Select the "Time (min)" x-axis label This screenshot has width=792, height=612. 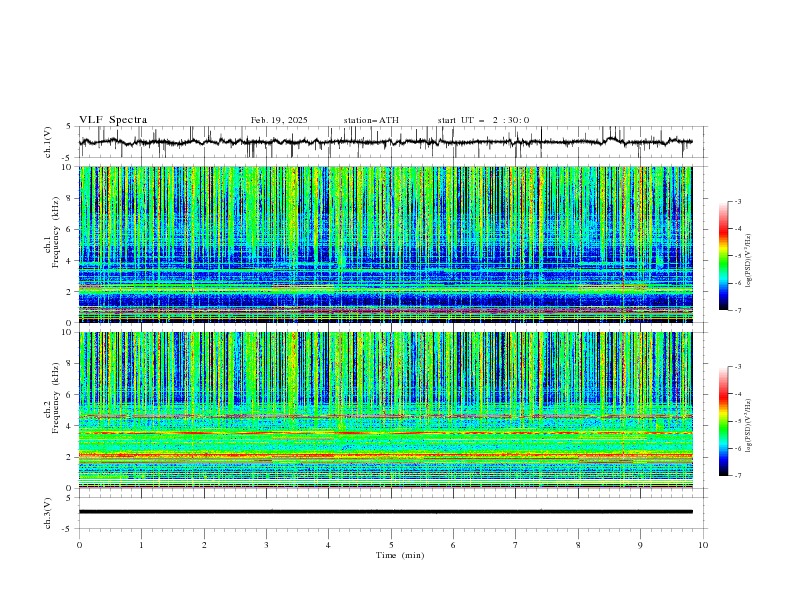[400, 555]
